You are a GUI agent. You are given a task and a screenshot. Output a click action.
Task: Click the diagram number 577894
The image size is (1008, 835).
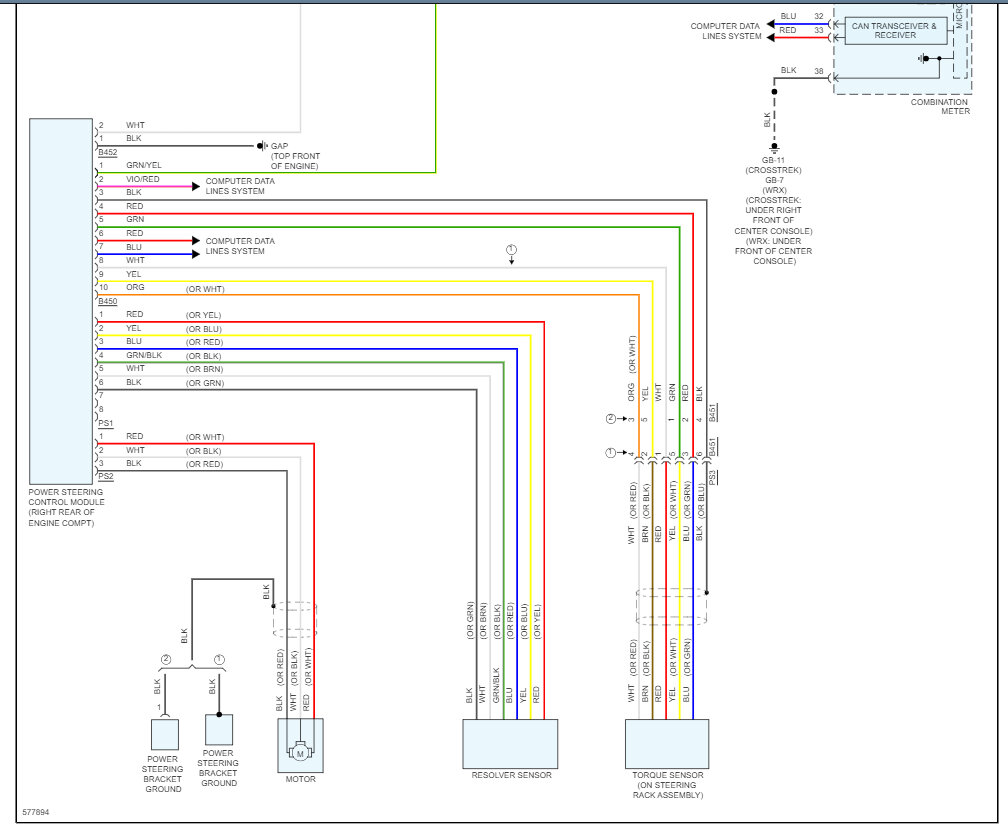pyautogui.click(x=36, y=812)
